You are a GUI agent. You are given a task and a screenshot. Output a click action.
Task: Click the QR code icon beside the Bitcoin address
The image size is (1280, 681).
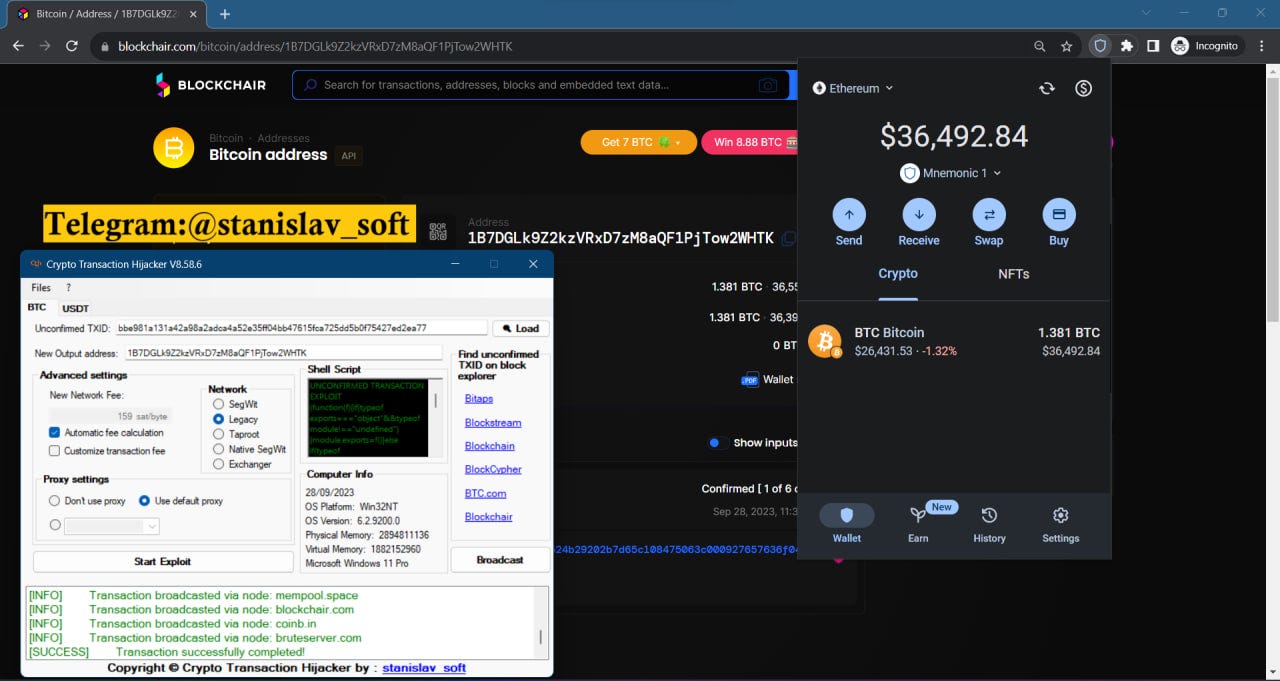coord(437,230)
